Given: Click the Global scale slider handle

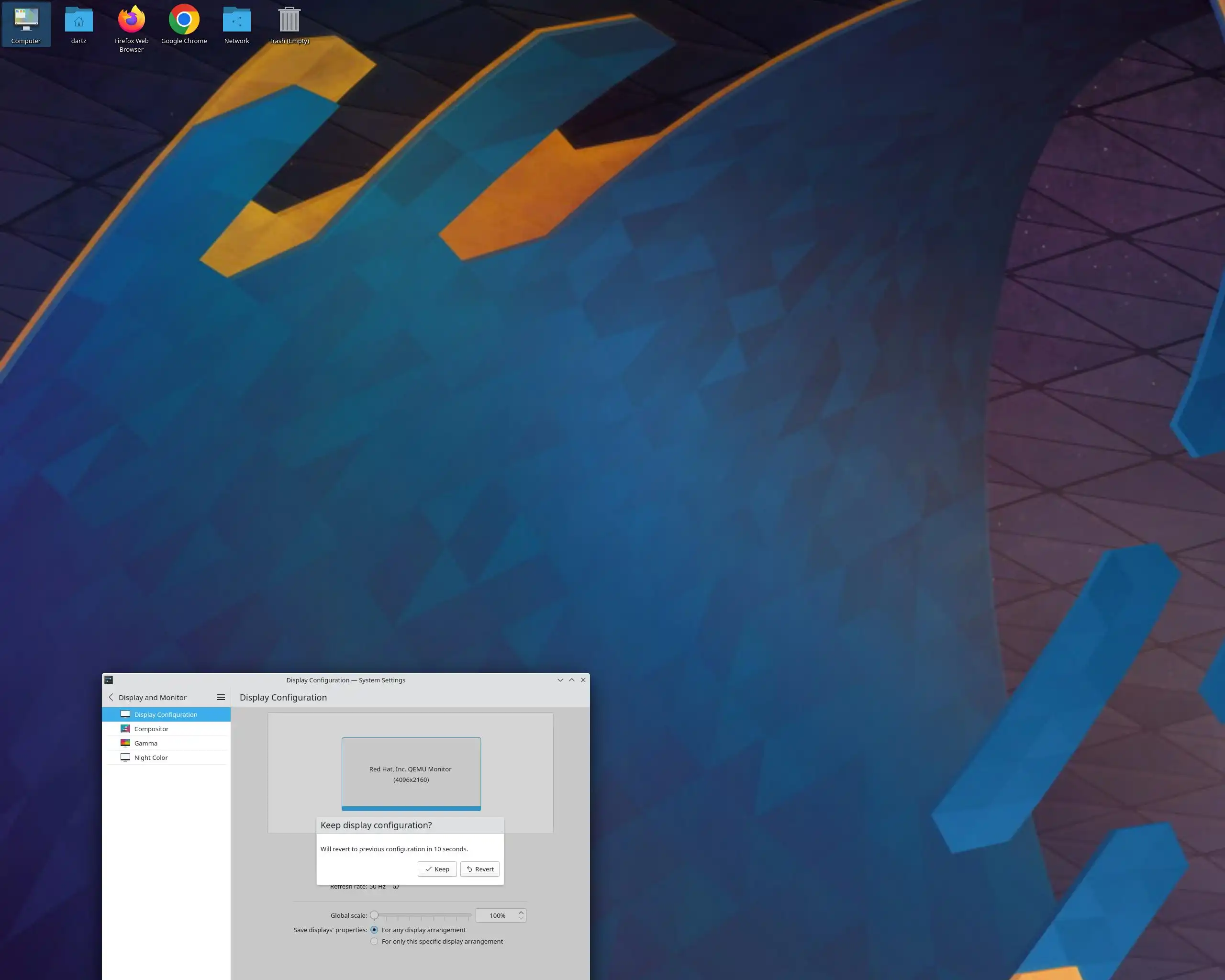Looking at the screenshot, I should tap(374, 915).
